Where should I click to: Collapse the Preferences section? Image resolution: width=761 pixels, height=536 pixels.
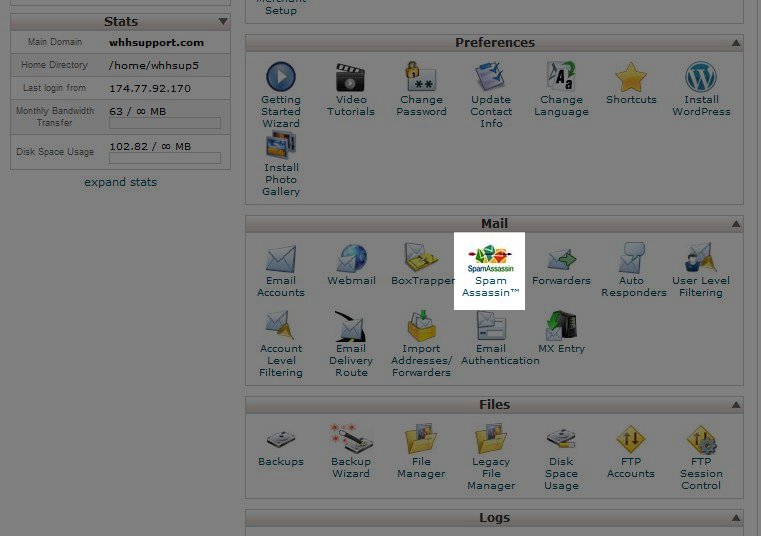(x=736, y=43)
